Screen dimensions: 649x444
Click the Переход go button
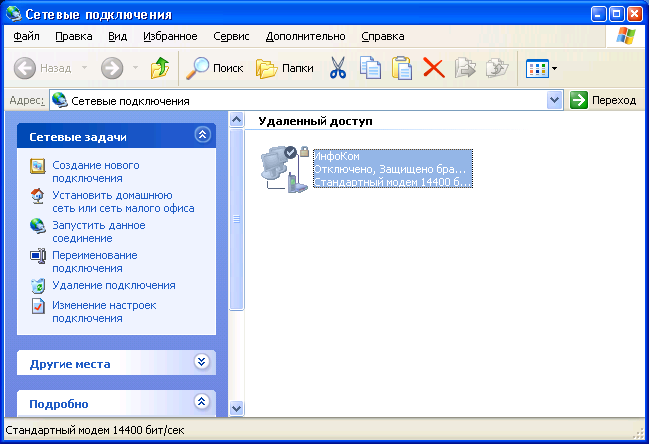[x=603, y=100]
